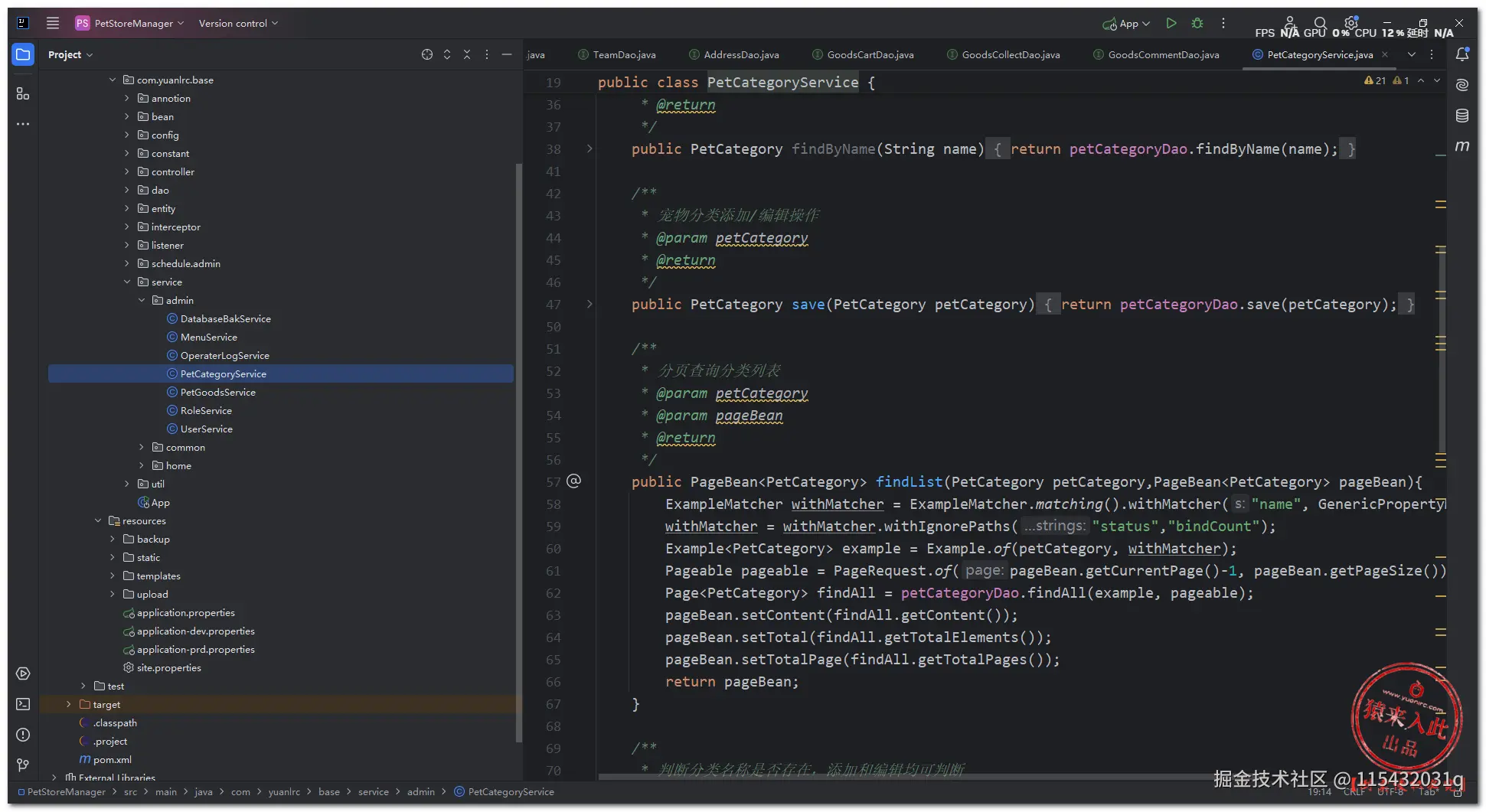The height and width of the screenshot is (812, 1486).
Task: Click the project tree vertical scrollbar
Action: pos(519,452)
